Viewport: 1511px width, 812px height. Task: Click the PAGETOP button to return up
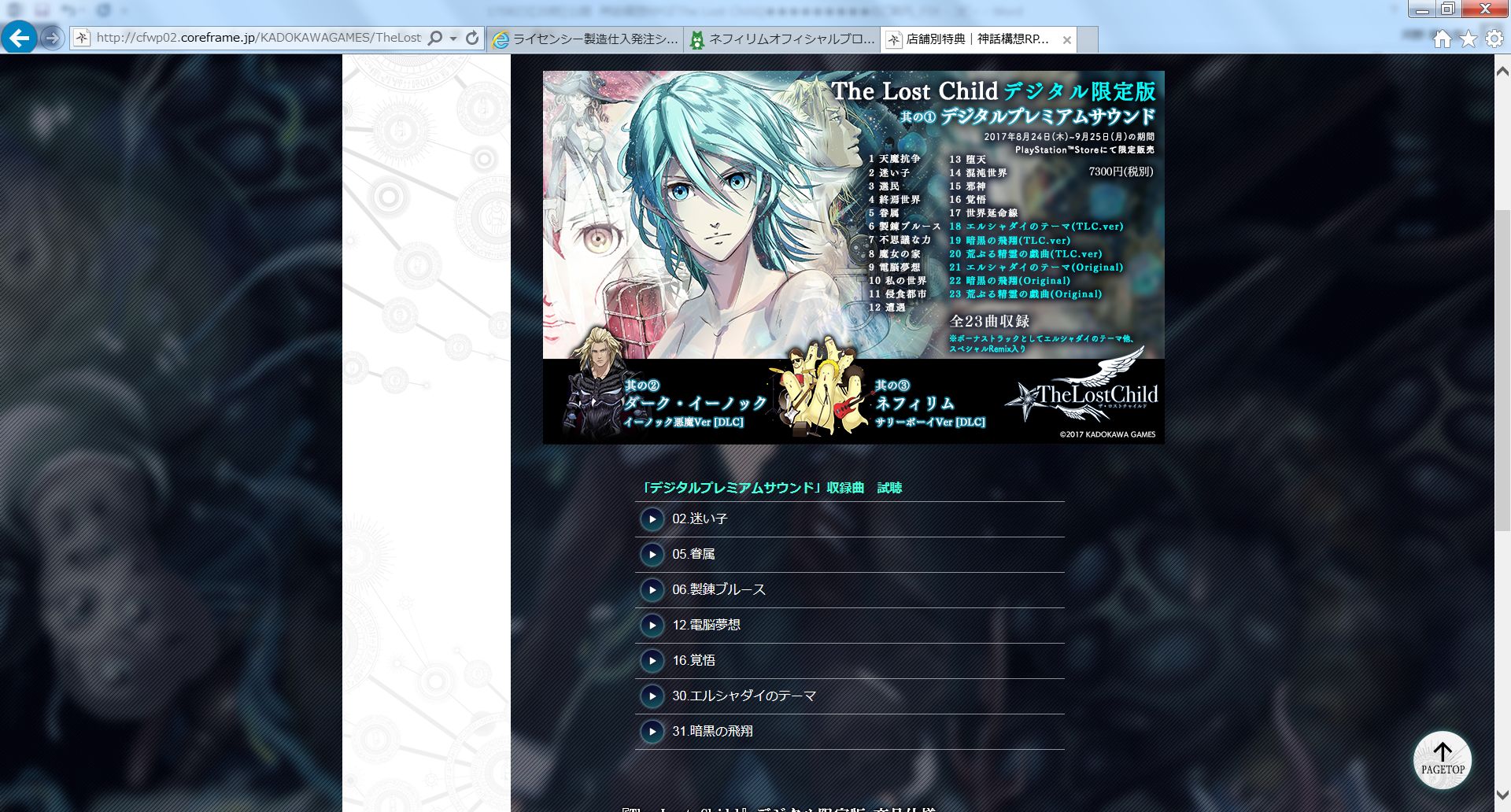click(1443, 760)
